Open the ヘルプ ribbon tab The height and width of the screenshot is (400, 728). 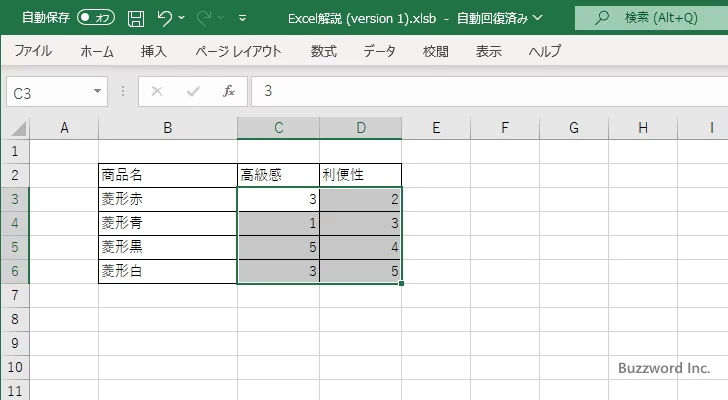click(x=545, y=51)
